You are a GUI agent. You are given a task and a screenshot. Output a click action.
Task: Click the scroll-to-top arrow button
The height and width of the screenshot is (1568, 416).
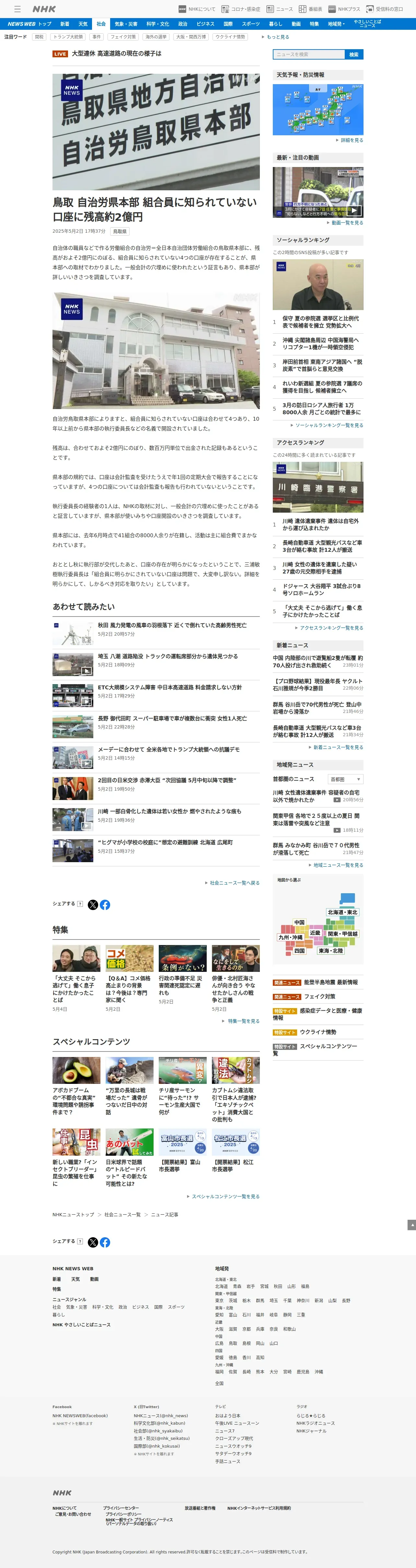pos(412,1224)
